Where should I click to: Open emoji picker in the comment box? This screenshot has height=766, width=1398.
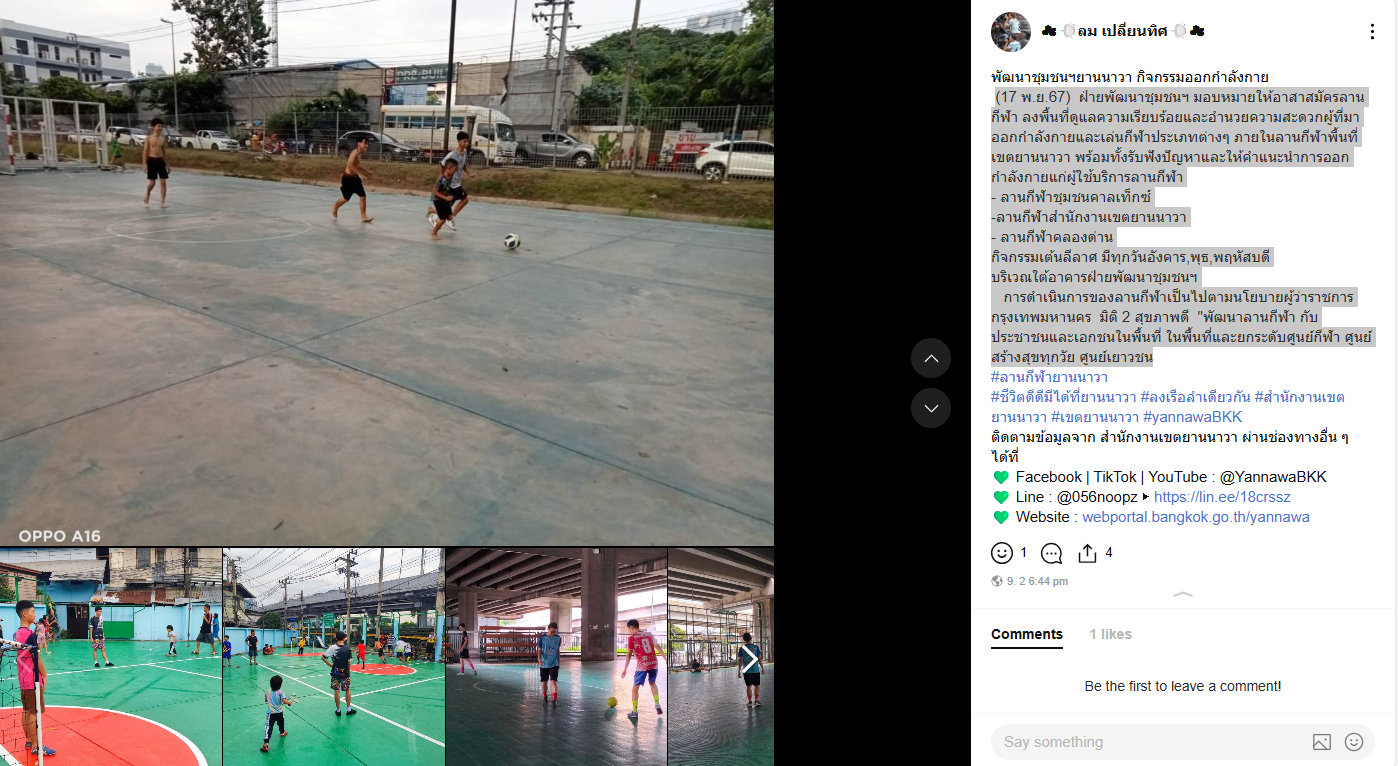click(1354, 742)
